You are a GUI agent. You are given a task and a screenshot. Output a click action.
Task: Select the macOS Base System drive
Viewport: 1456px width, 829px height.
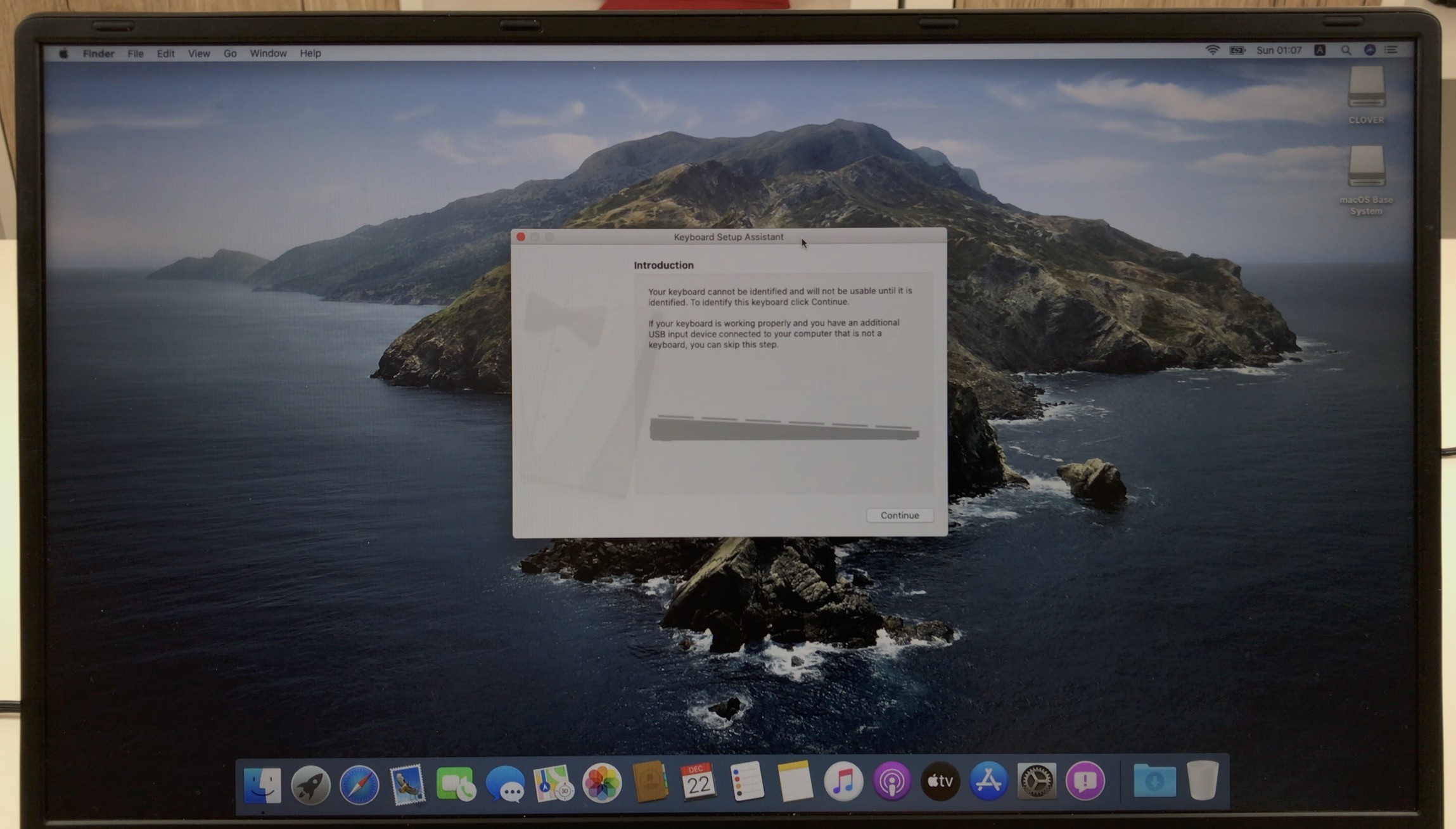[x=1366, y=181]
